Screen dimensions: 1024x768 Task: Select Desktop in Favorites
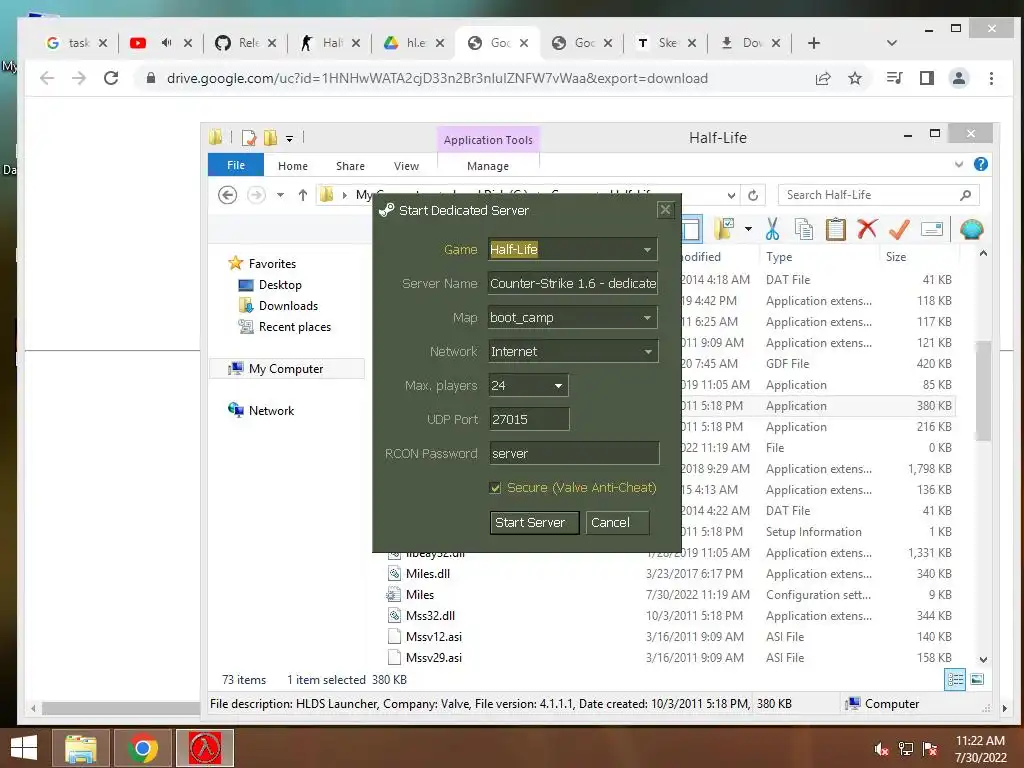pyautogui.click(x=280, y=285)
